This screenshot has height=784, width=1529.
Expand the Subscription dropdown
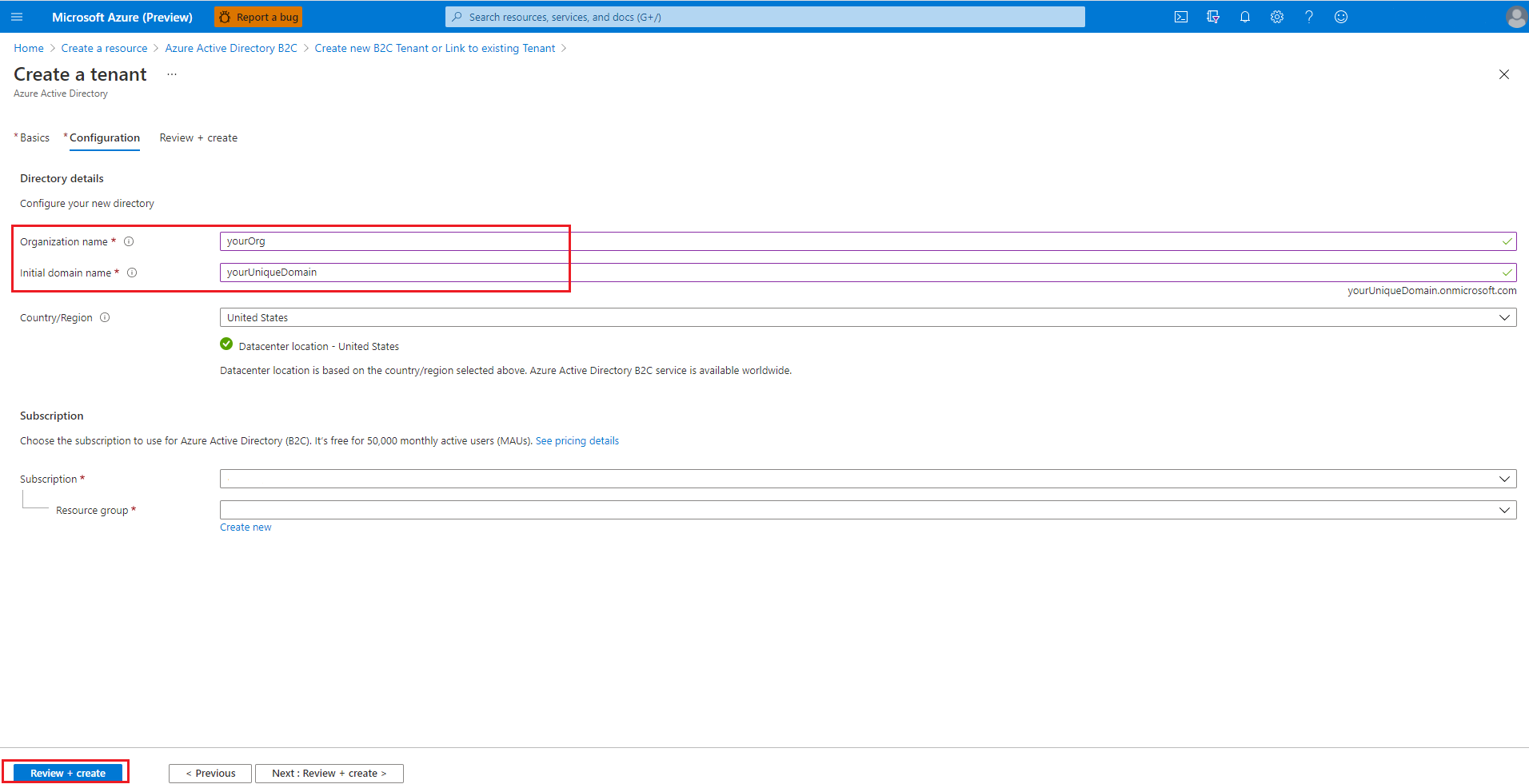[x=1504, y=478]
